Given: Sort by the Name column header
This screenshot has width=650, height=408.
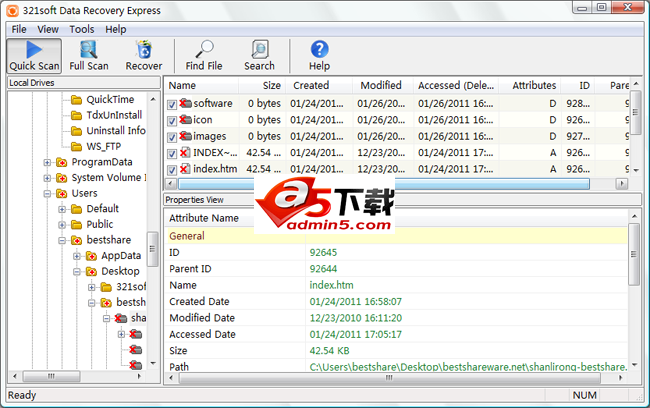Looking at the screenshot, I should pos(201,85).
